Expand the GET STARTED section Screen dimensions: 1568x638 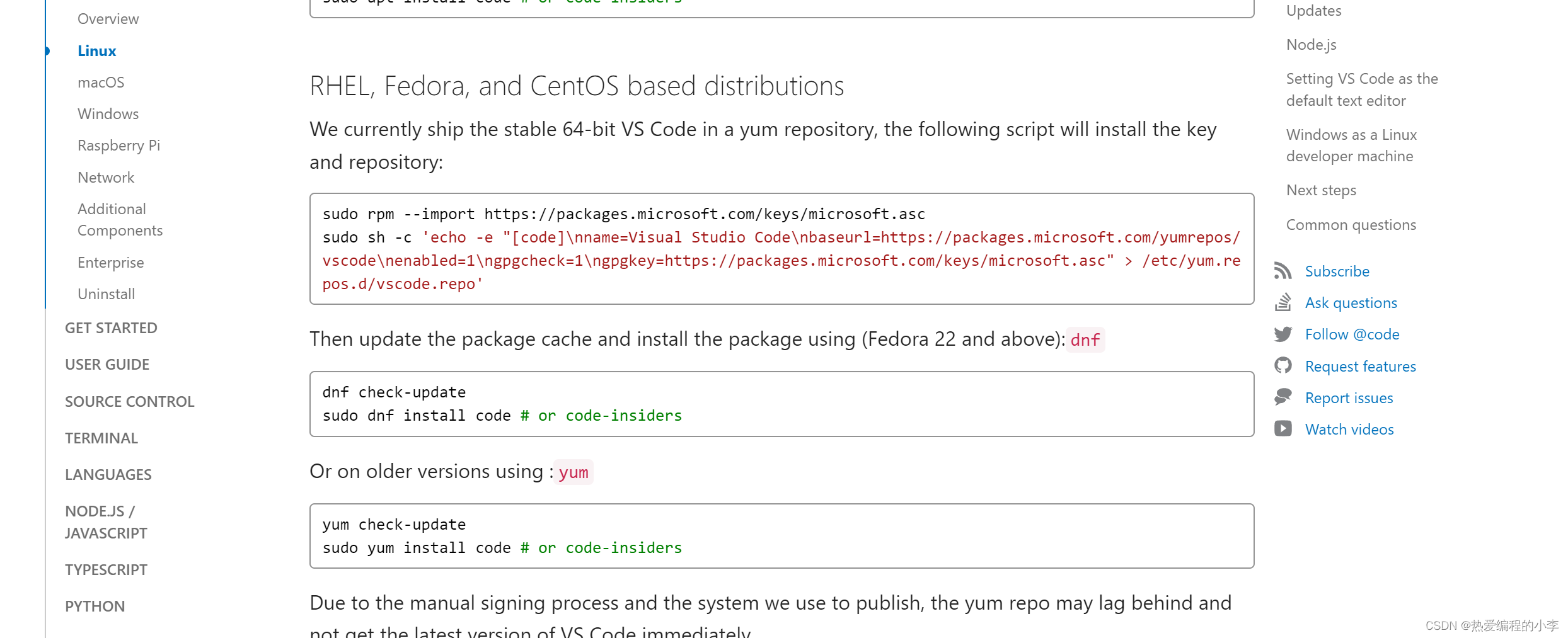tap(111, 328)
